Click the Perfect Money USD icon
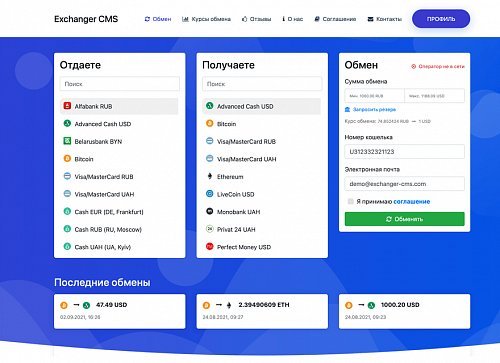Image resolution: width=500 pixels, height=363 pixels. [x=209, y=247]
